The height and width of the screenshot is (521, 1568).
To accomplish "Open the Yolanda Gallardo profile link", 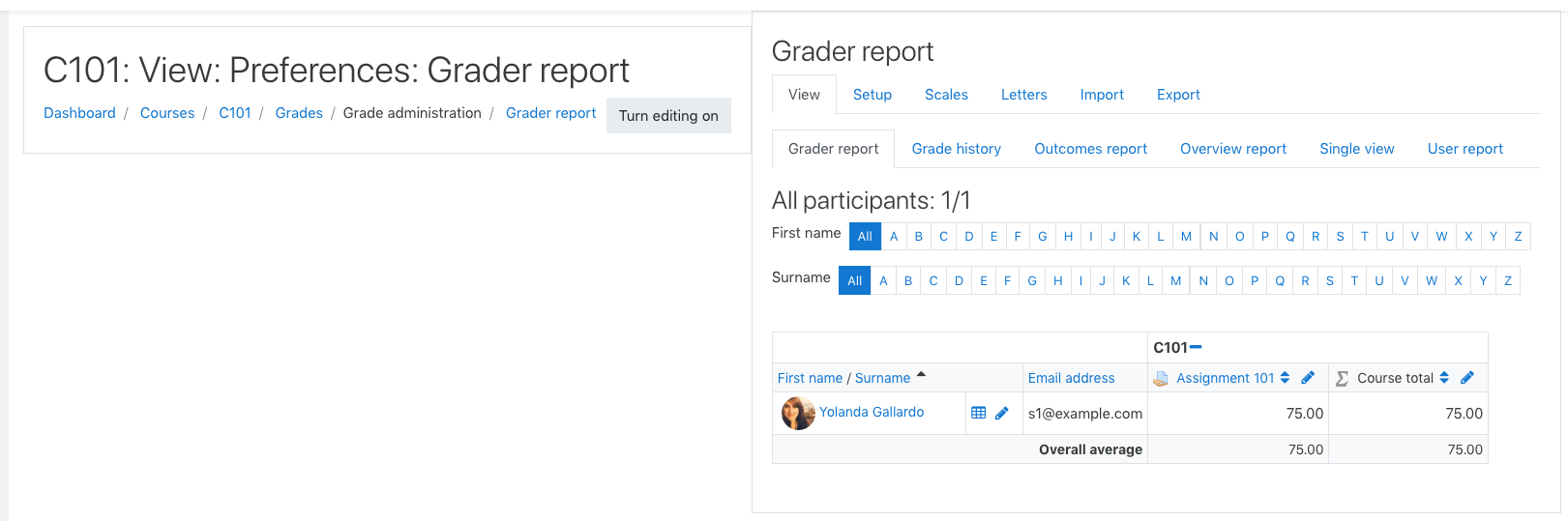I will [x=872, y=412].
